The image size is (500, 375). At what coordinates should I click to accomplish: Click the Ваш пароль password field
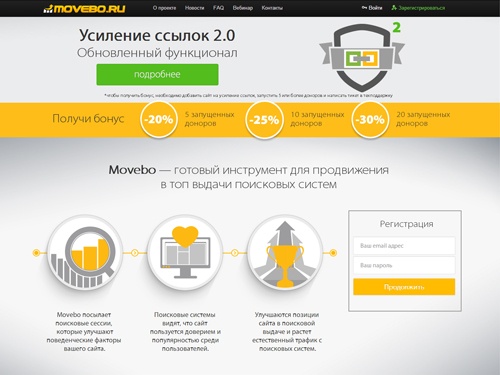coord(404,265)
